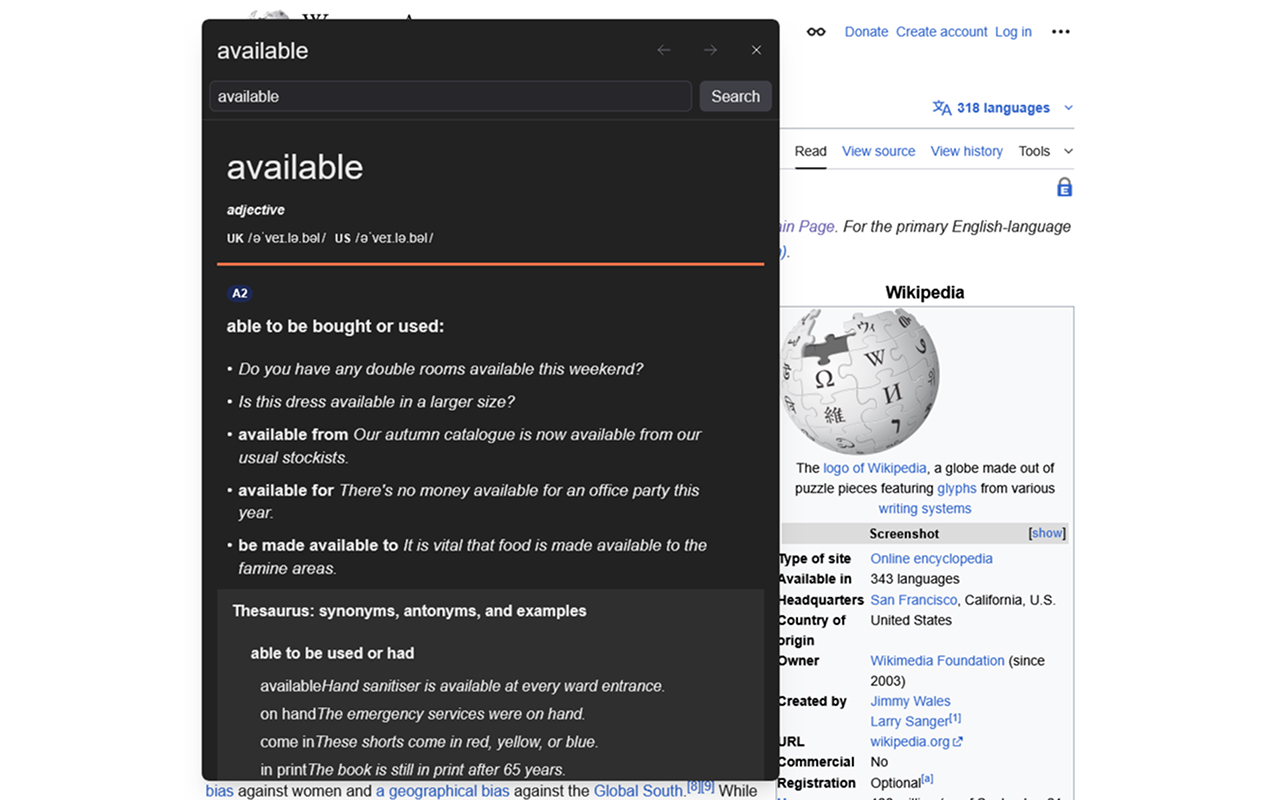
Task: Go forward in dictionary popup history
Action: [x=710, y=50]
